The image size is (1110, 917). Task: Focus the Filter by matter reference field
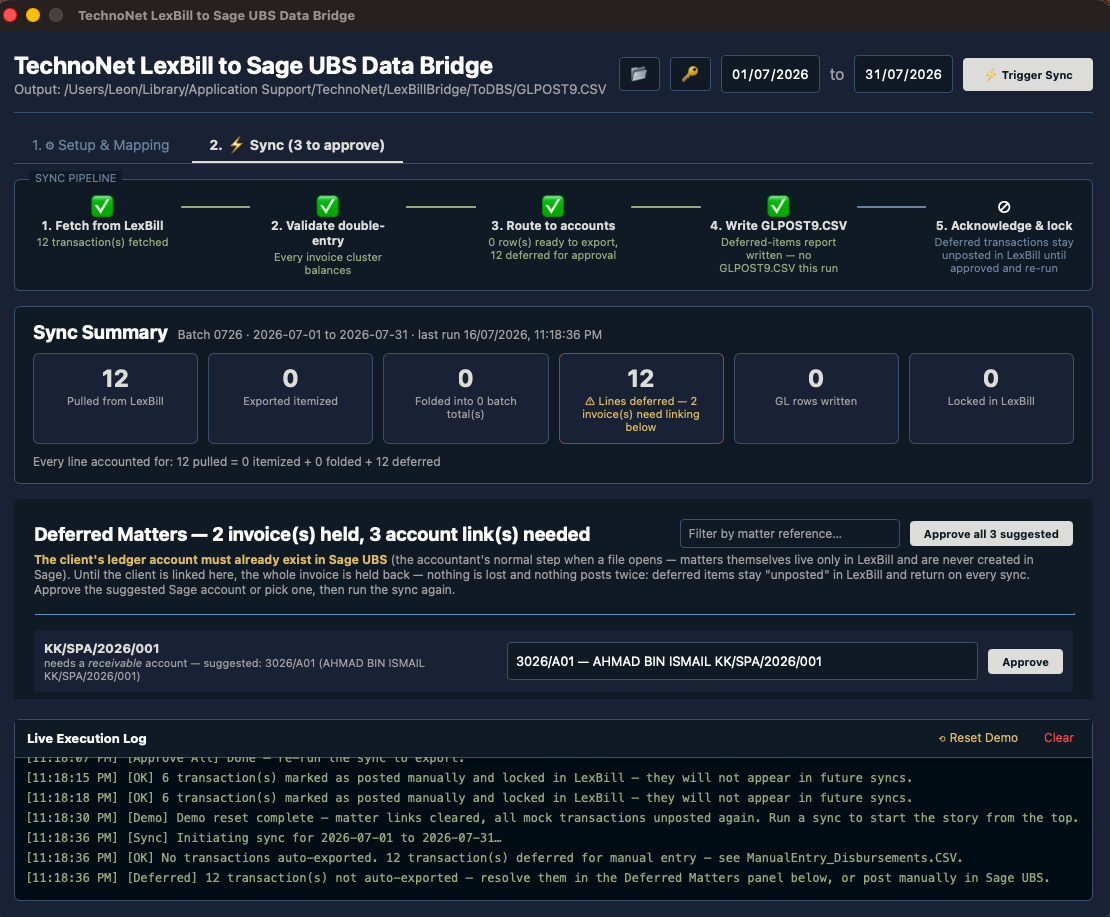click(x=789, y=534)
